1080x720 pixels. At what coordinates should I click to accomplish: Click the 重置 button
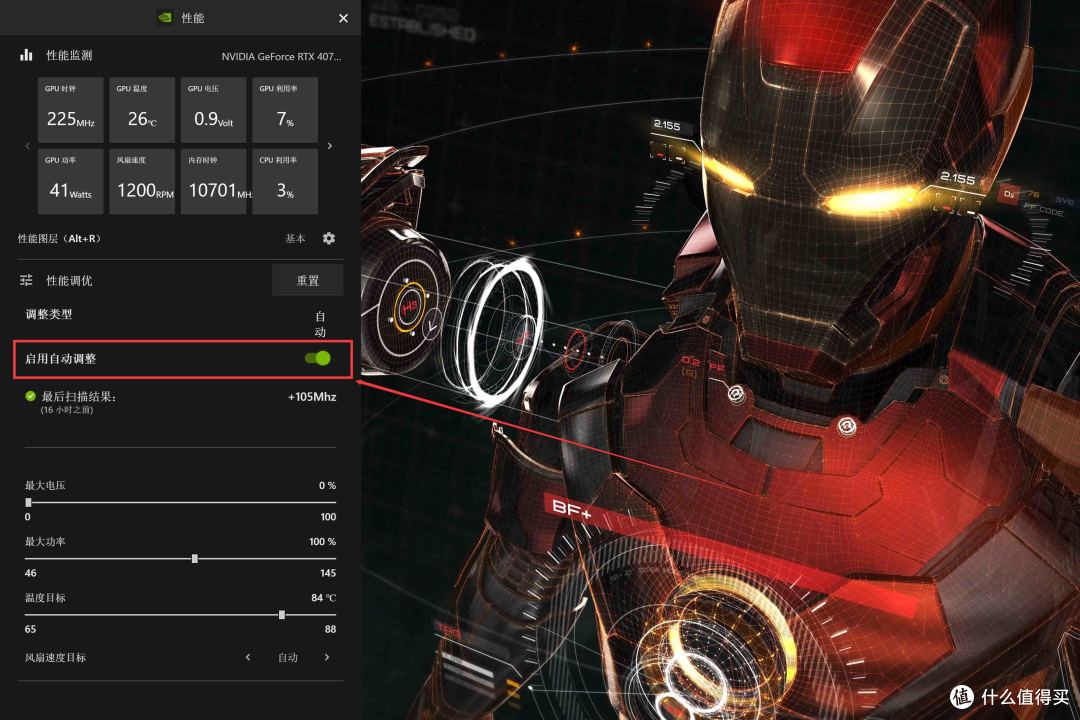(x=307, y=280)
